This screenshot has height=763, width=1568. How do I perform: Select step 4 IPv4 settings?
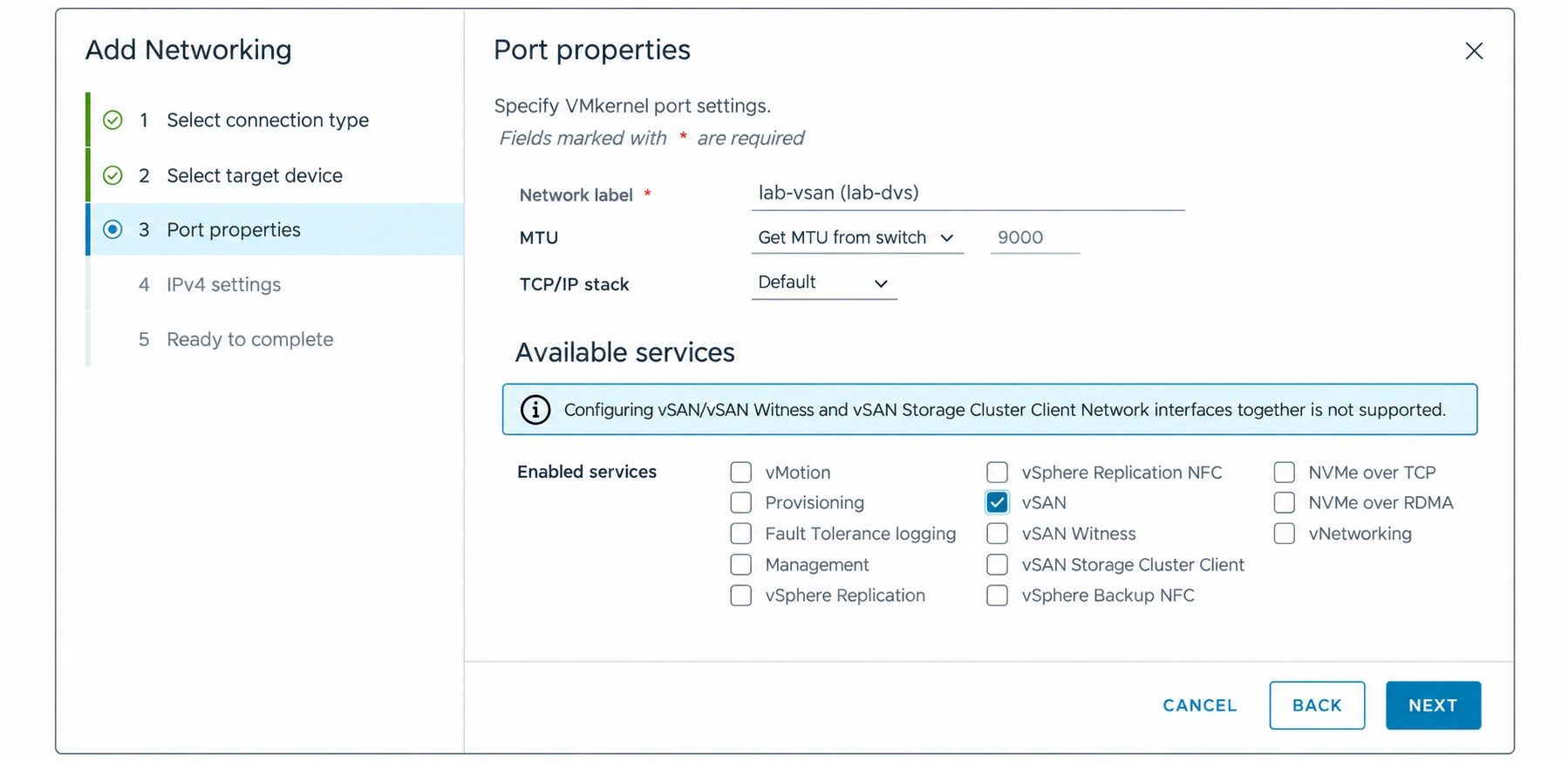click(x=275, y=284)
